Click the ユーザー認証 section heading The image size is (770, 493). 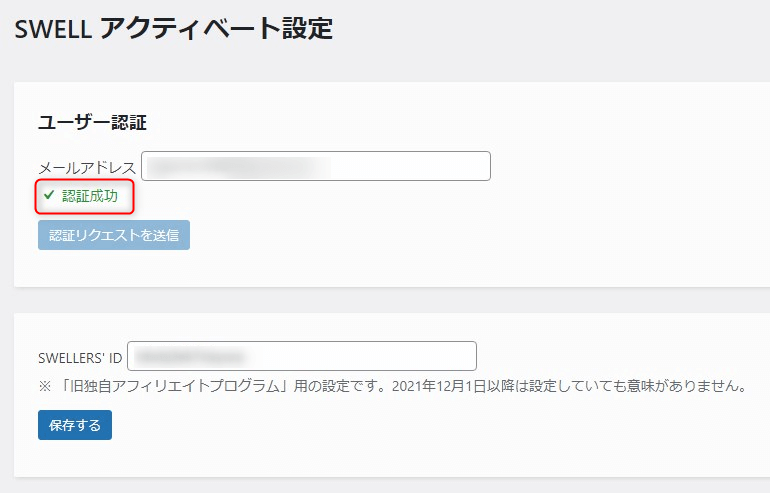92,123
